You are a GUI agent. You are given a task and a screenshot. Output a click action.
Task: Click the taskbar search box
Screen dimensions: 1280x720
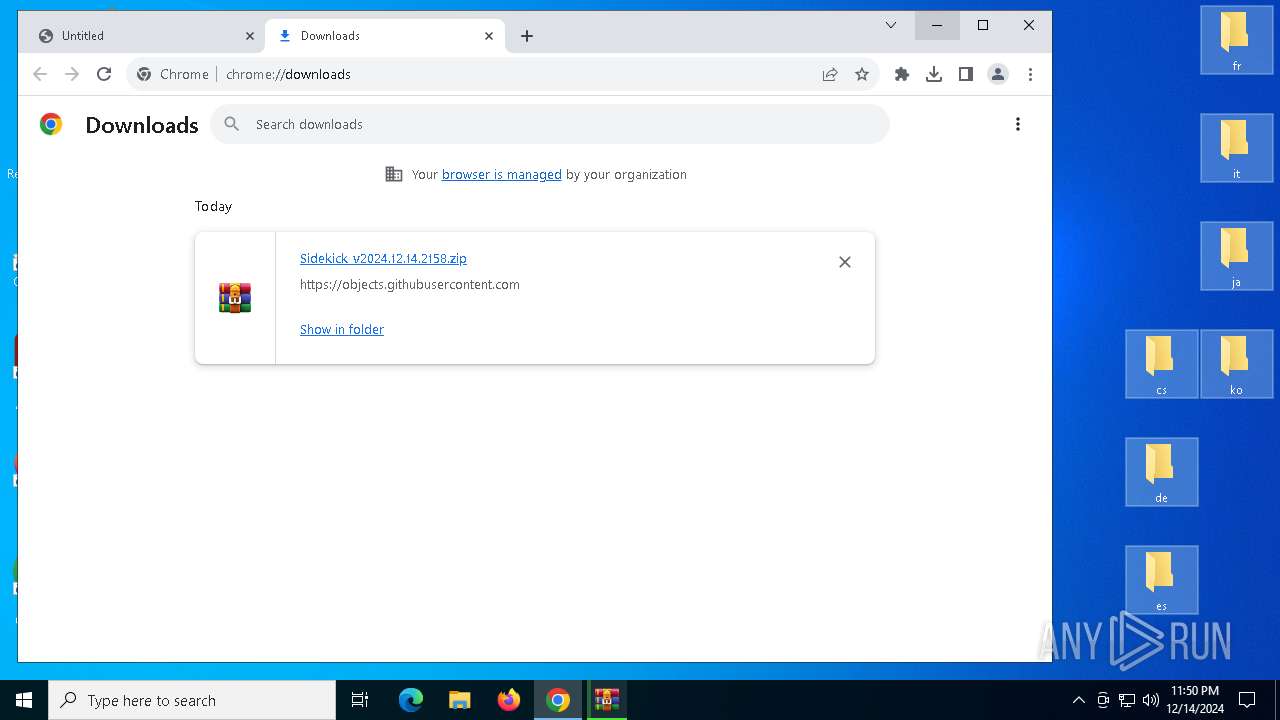(192, 700)
